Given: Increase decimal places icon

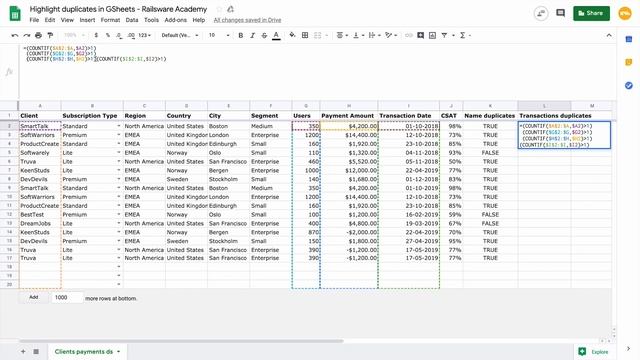Looking at the screenshot, I should 131,36.
